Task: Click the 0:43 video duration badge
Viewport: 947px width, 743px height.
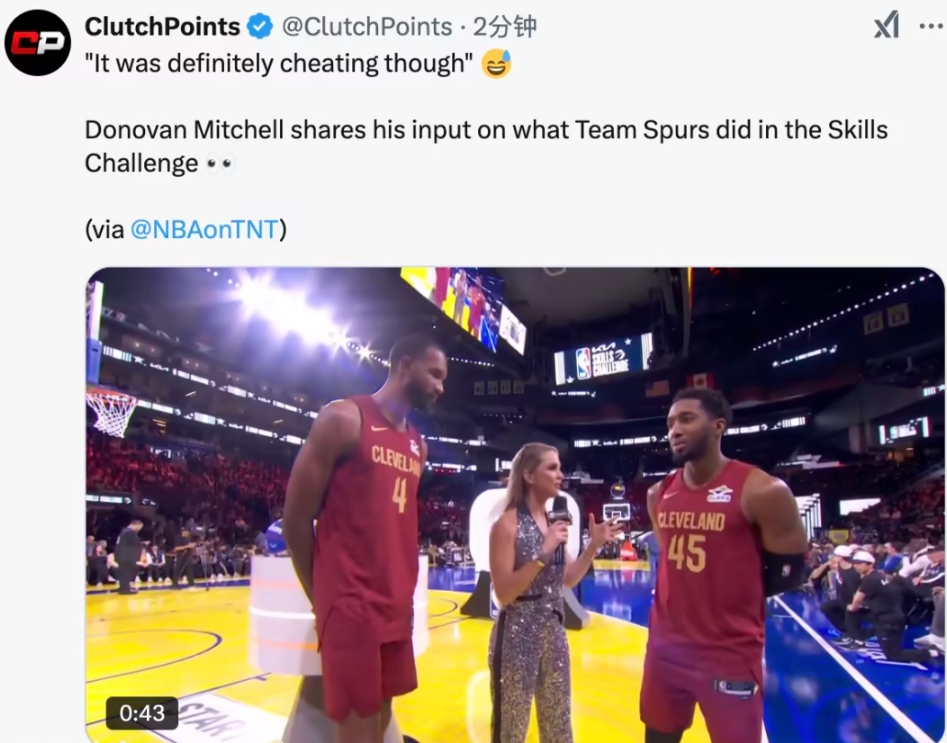Action: click(x=142, y=713)
